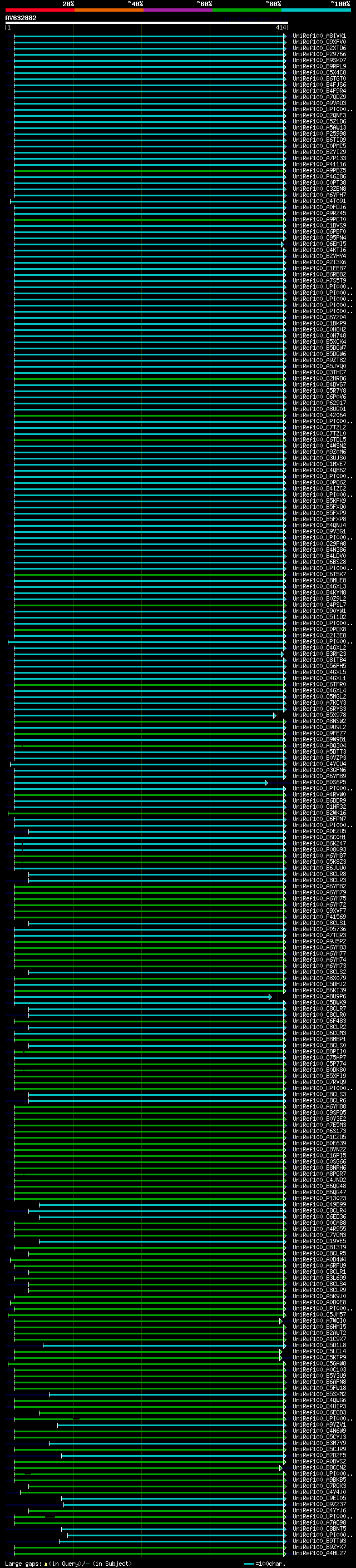The image size is (356, 1568).
Task: Select the UniRef100_B2WK16 hit label
Action: pyautogui.click(x=319, y=813)
